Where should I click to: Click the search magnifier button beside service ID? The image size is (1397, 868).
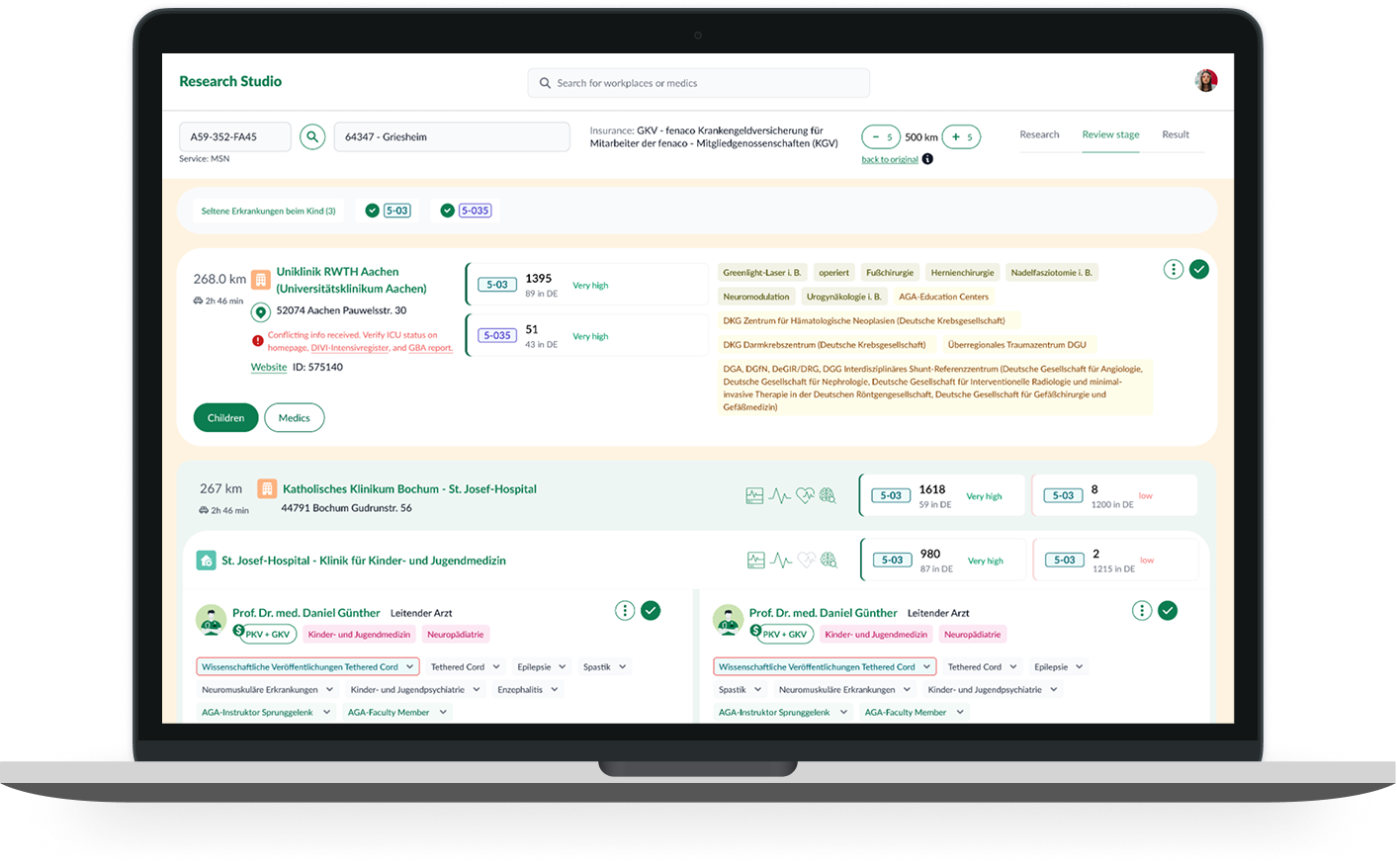312,137
